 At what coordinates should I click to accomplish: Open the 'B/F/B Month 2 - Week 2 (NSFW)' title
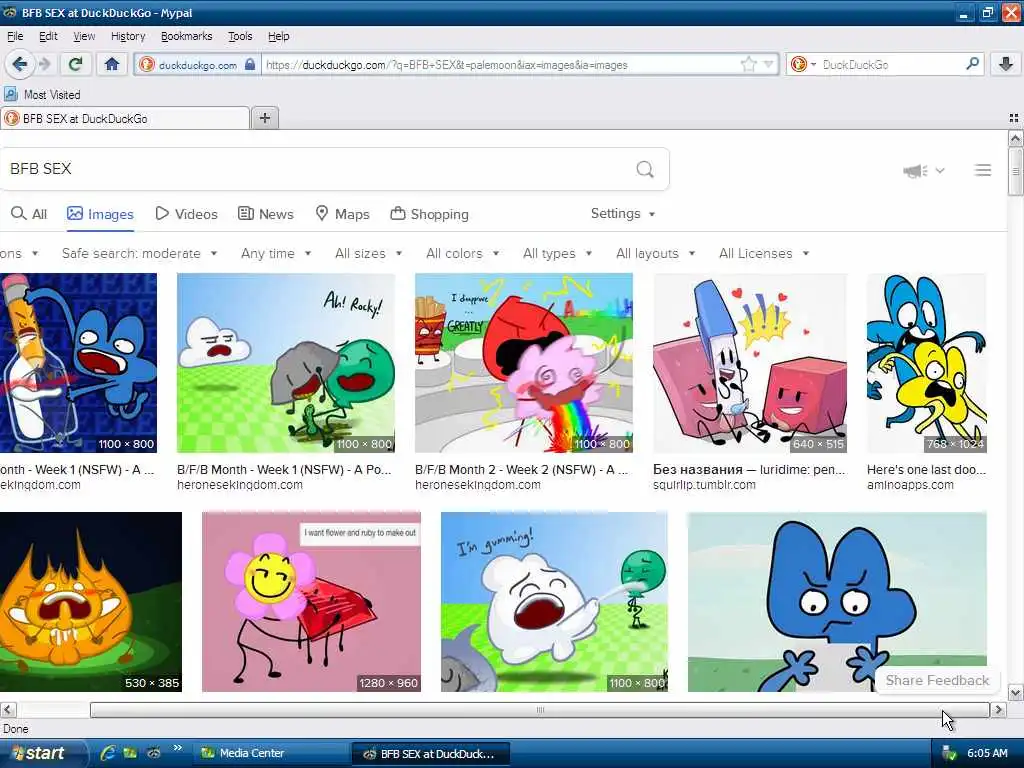click(x=521, y=470)
